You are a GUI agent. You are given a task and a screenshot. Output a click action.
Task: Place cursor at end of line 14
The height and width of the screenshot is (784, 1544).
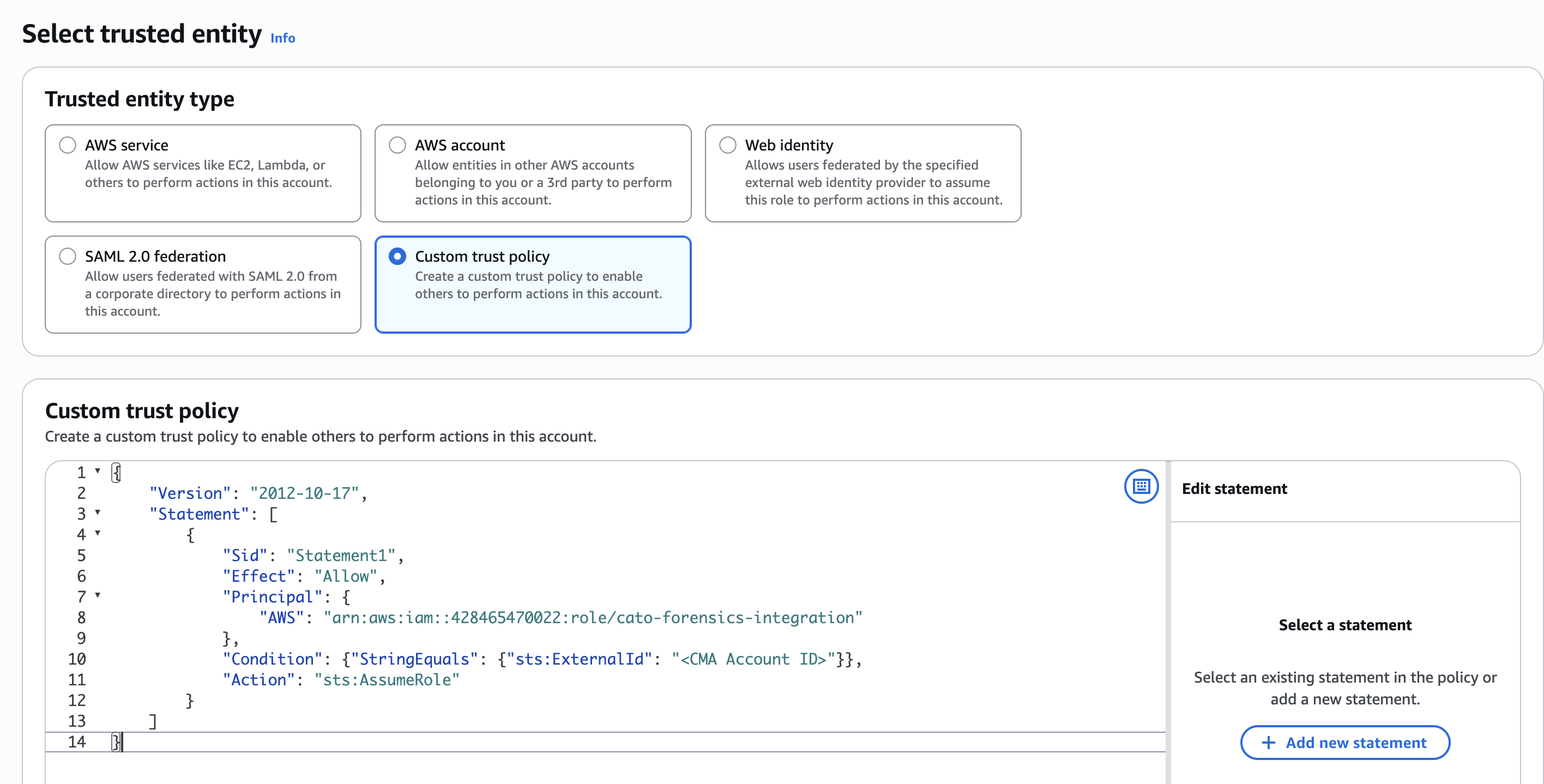(x=122, y=742)
